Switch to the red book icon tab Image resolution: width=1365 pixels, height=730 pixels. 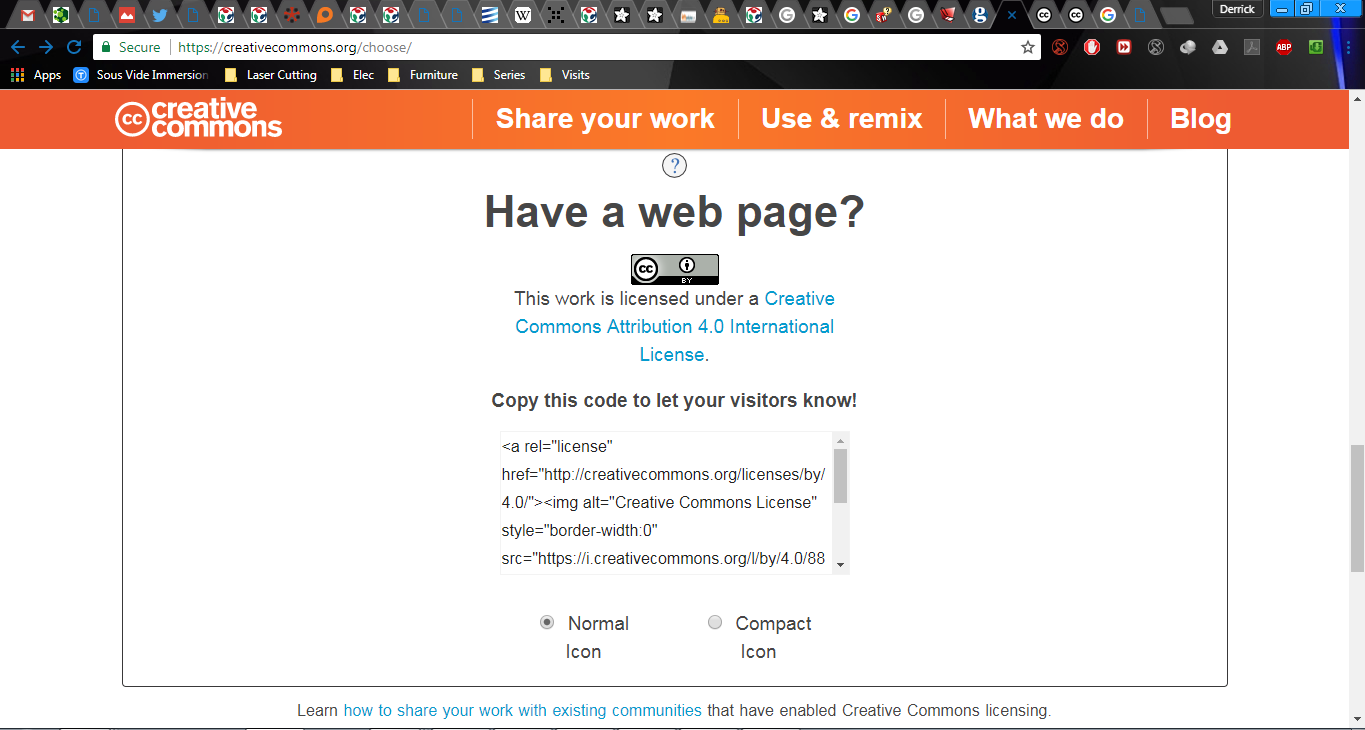click(947, 15)
